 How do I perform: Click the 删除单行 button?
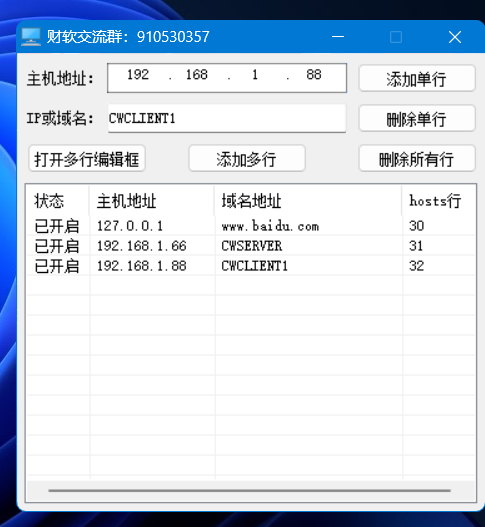tap(417, 118)
